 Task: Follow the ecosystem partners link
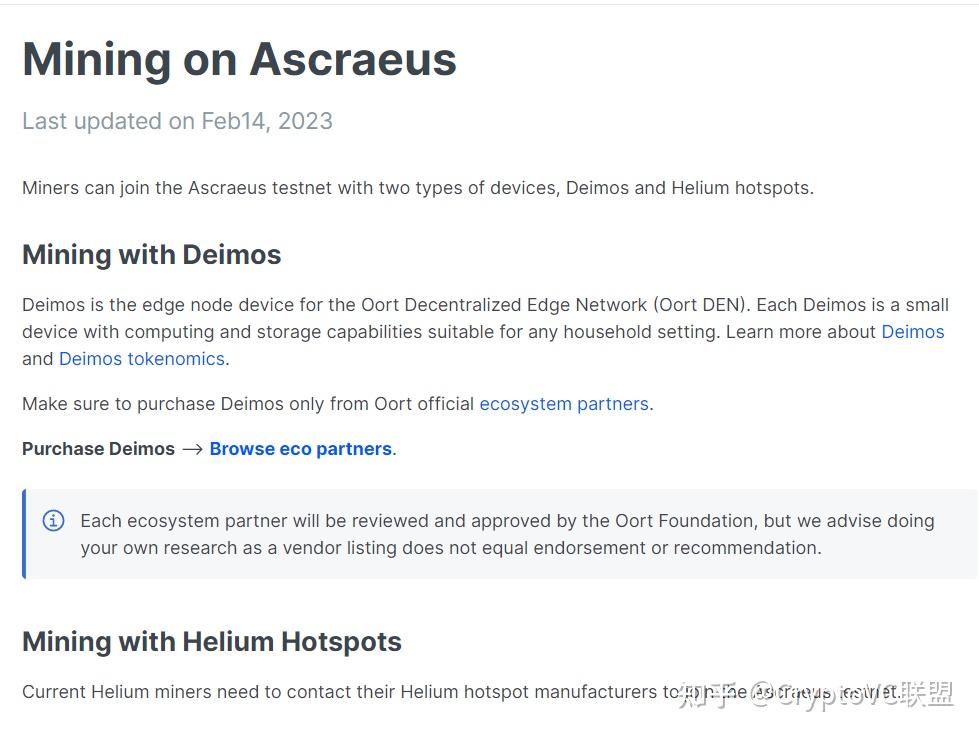pos(564,404)
